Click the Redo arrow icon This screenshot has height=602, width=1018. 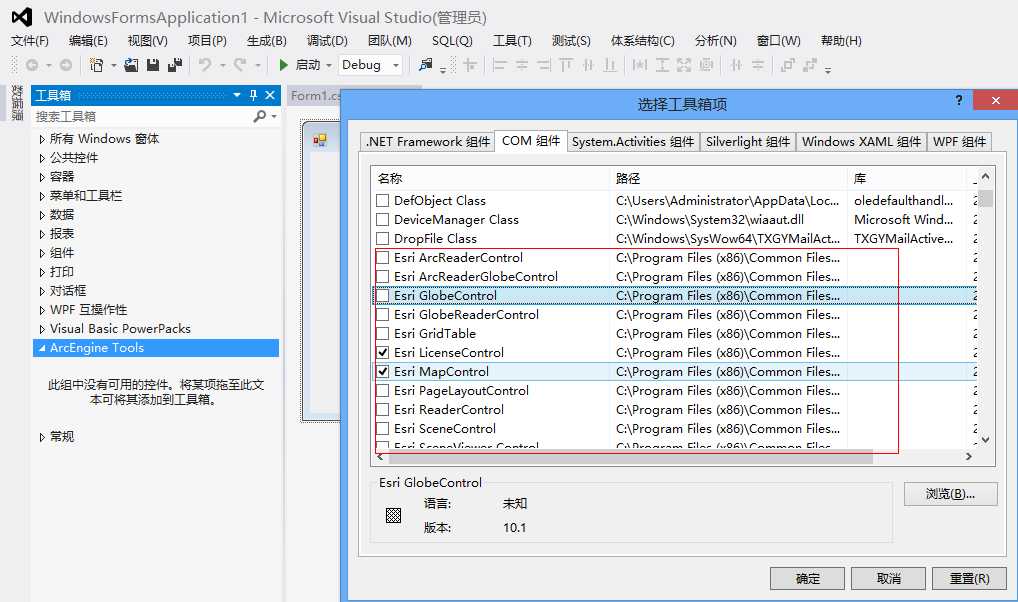point(240,65)
